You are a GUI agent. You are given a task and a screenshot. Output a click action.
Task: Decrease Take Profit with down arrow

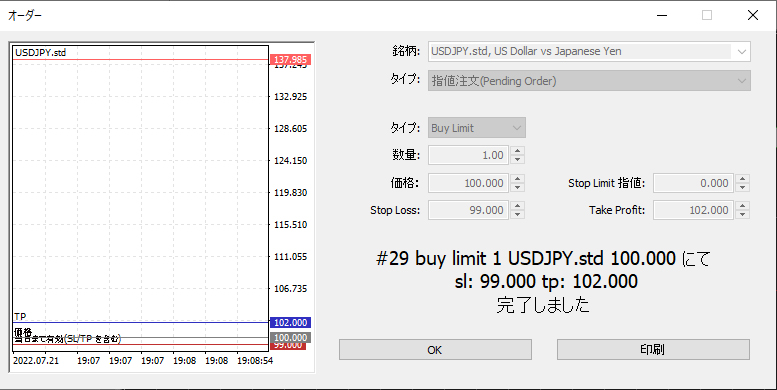pyautogui.click(x=742, y=214)
